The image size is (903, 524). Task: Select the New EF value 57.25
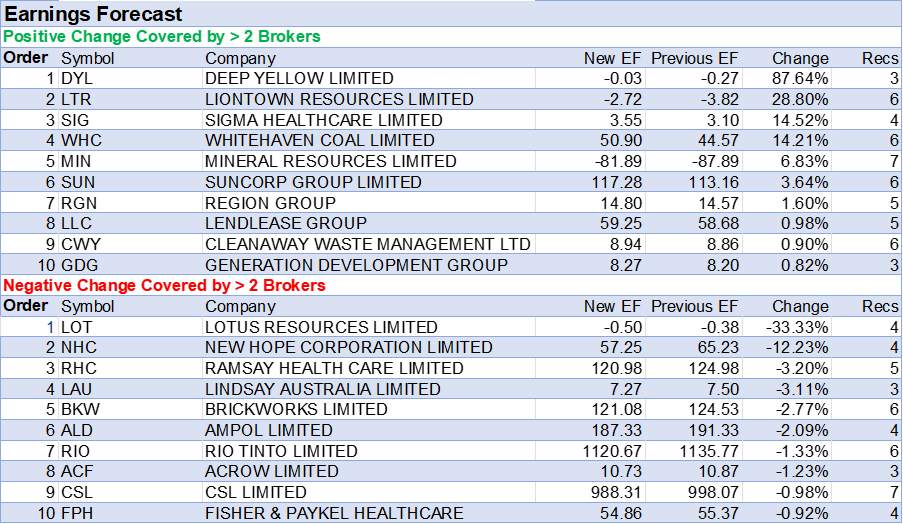(x=620, y=348)
